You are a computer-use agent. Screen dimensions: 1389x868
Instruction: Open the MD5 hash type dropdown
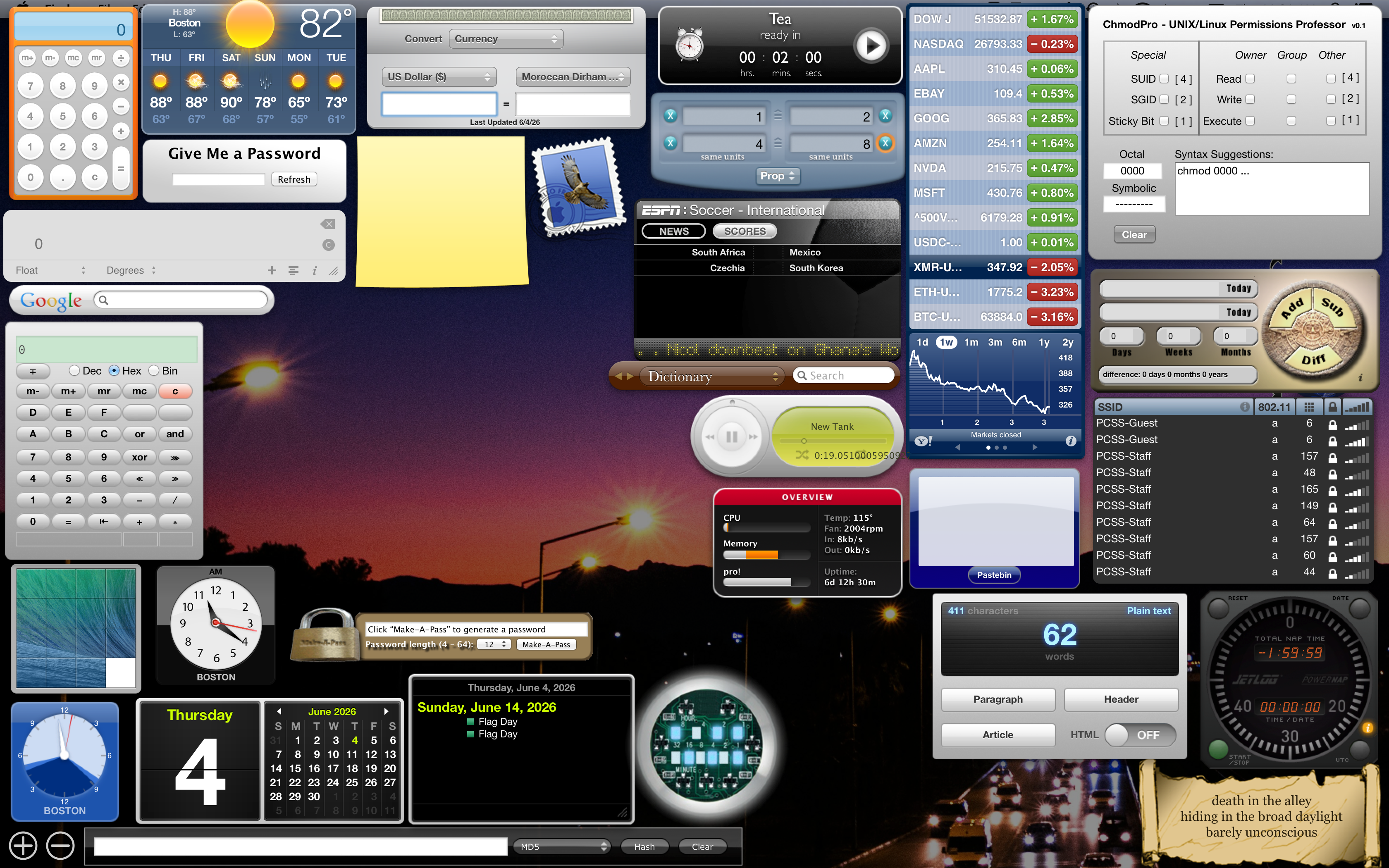562,846
